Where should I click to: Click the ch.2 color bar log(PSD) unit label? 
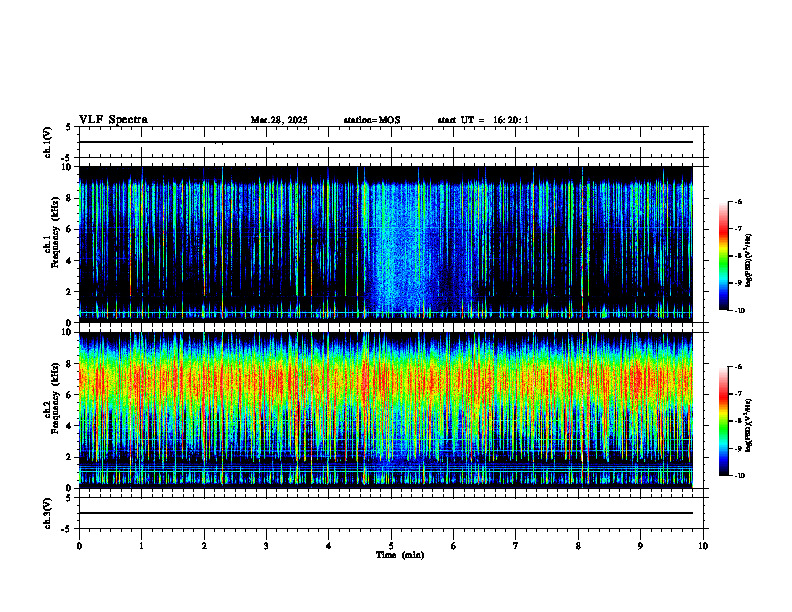(x=749, y=425)
